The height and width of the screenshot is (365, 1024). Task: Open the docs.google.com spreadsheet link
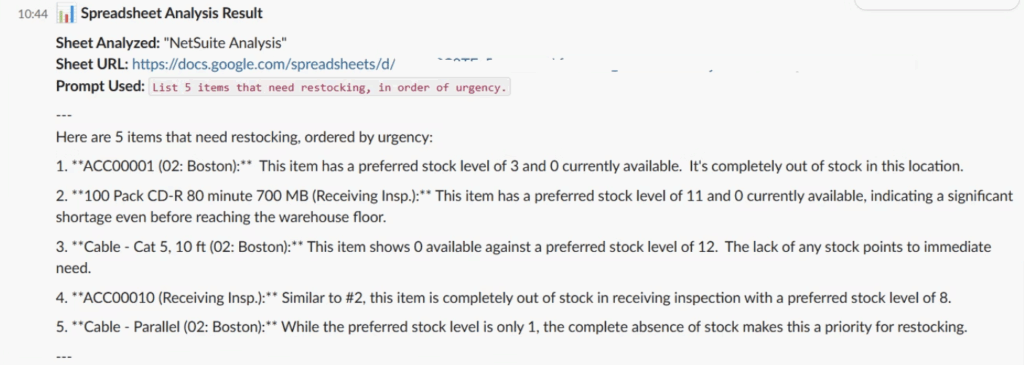pos(264,65)
